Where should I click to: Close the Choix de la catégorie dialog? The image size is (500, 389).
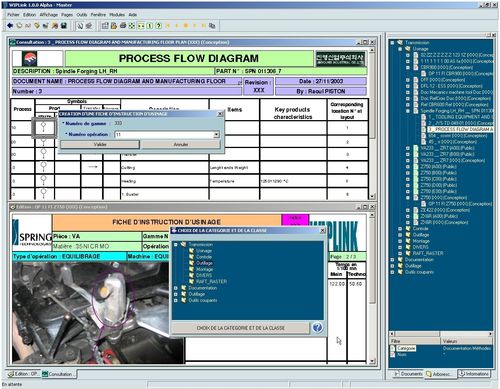[x=322, y=231]
